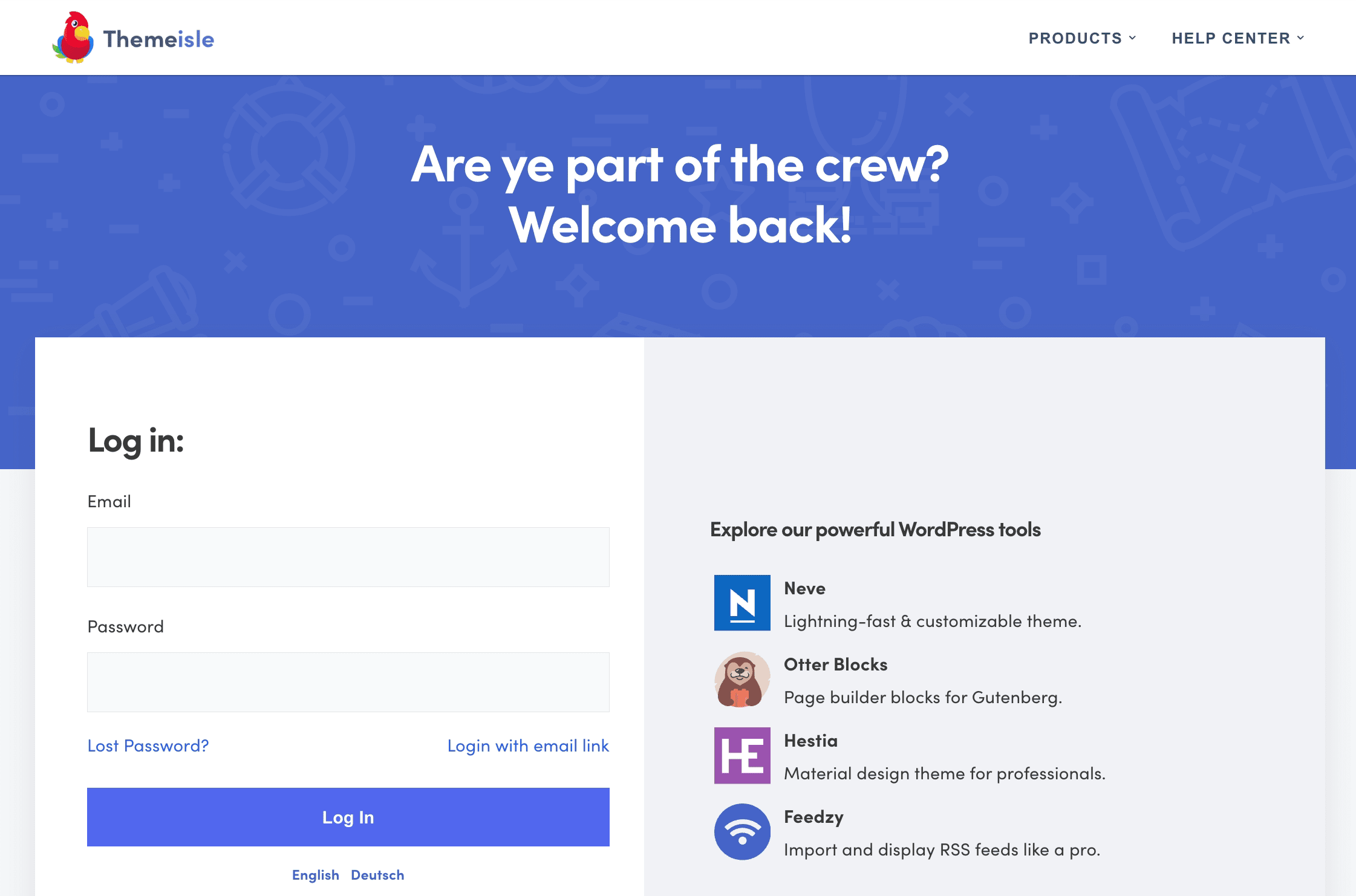Open the HELP CENTER menu
Image resolution: width=1356 pixels, height=896 pixels.
point(1230,38)
